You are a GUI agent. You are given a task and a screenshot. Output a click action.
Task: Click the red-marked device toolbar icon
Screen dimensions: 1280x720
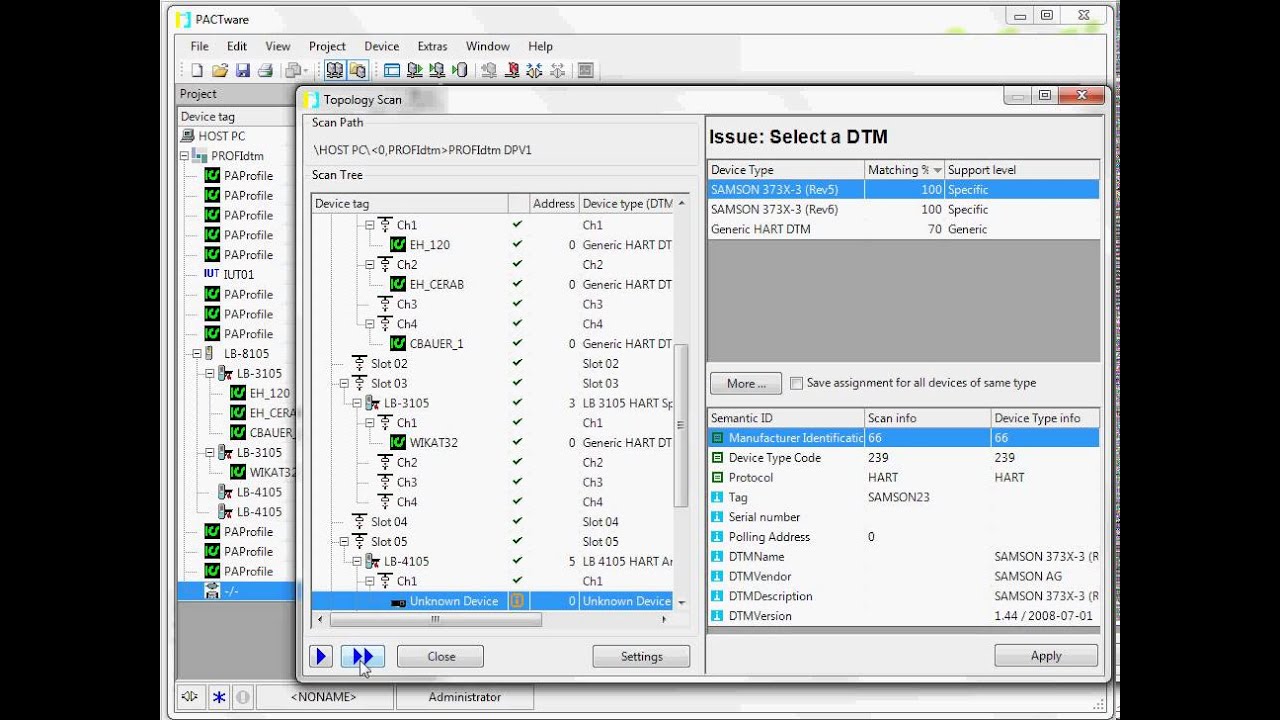tap(512, 70)
